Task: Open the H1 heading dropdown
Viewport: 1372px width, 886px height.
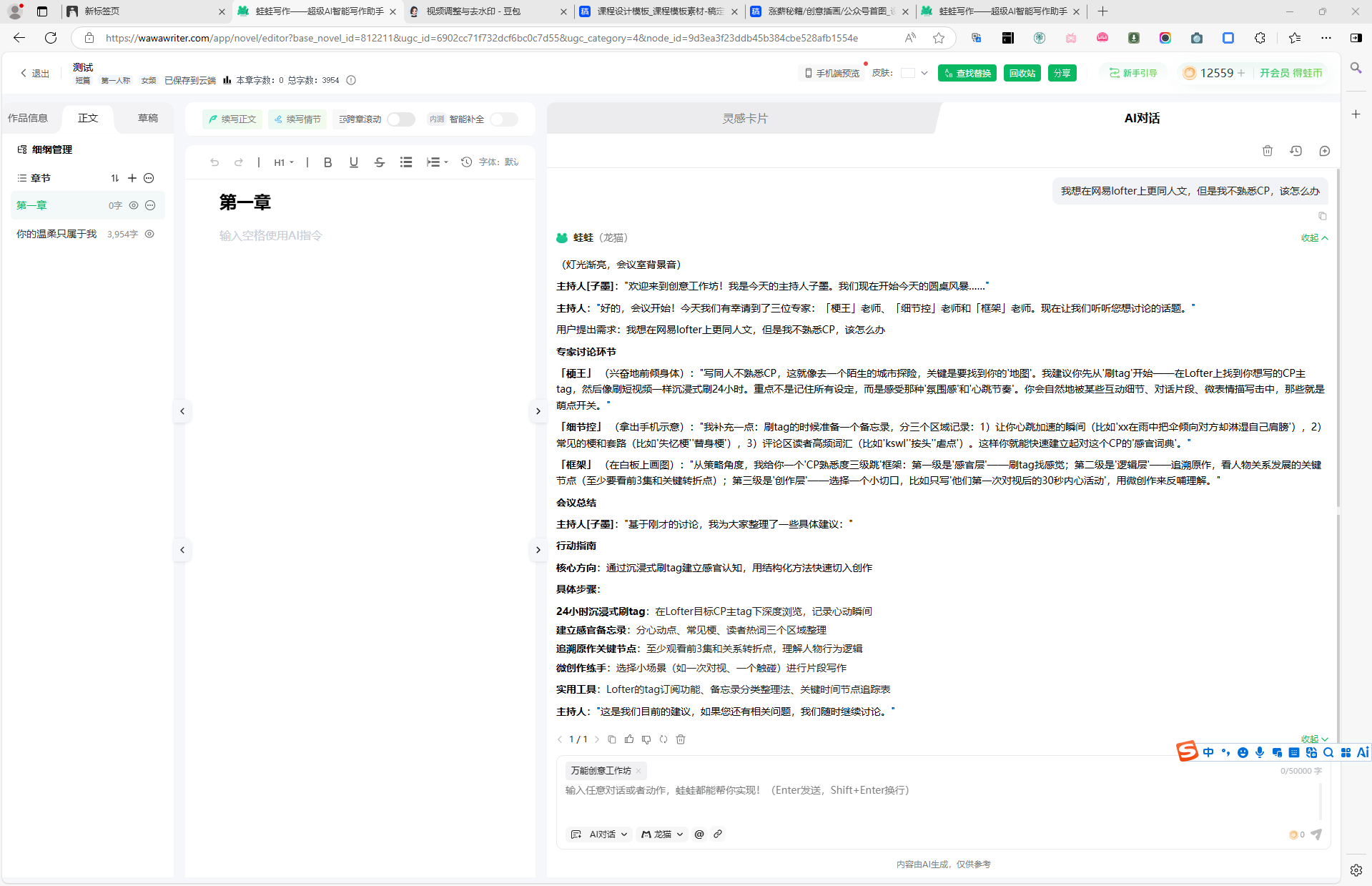Action: [284, 162]
